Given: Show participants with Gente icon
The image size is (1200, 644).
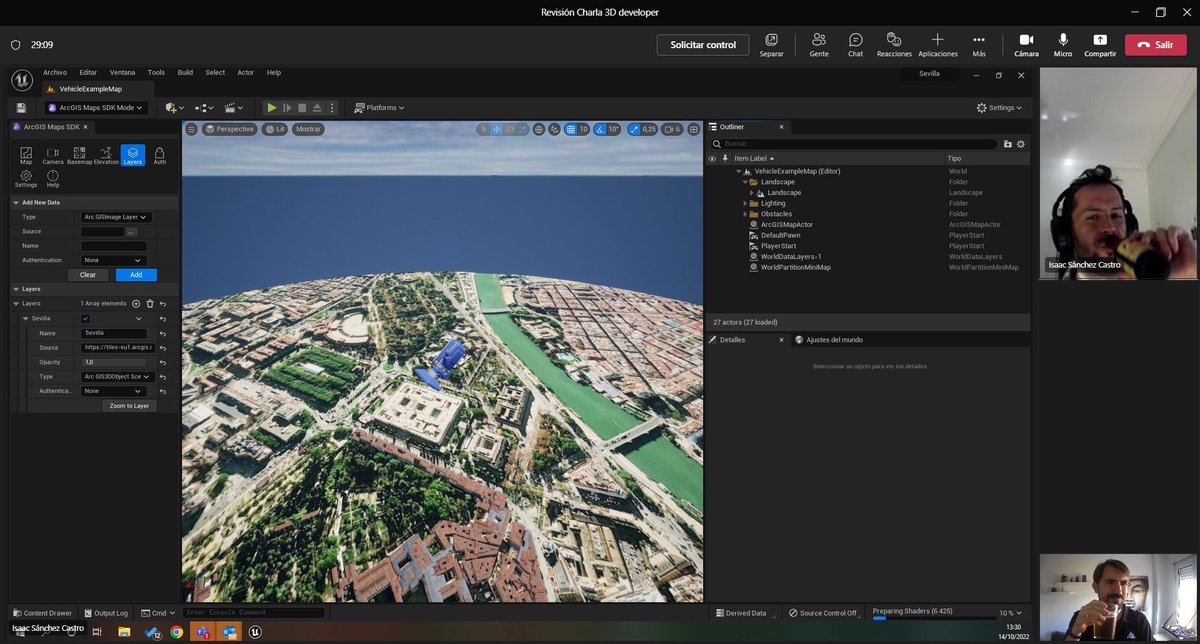Looking at the screenshot, I should coord(819,44).
